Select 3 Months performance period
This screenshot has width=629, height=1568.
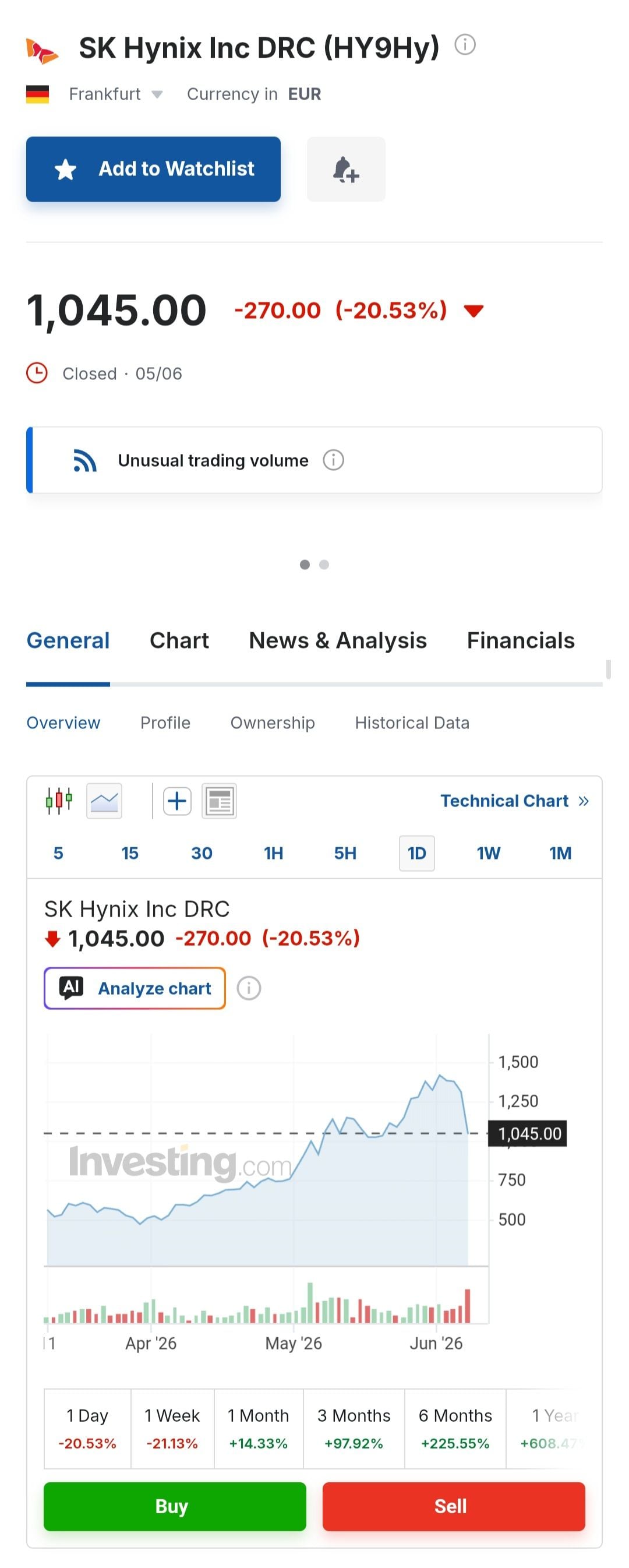pyautogui.click(x=354, y=1429)
